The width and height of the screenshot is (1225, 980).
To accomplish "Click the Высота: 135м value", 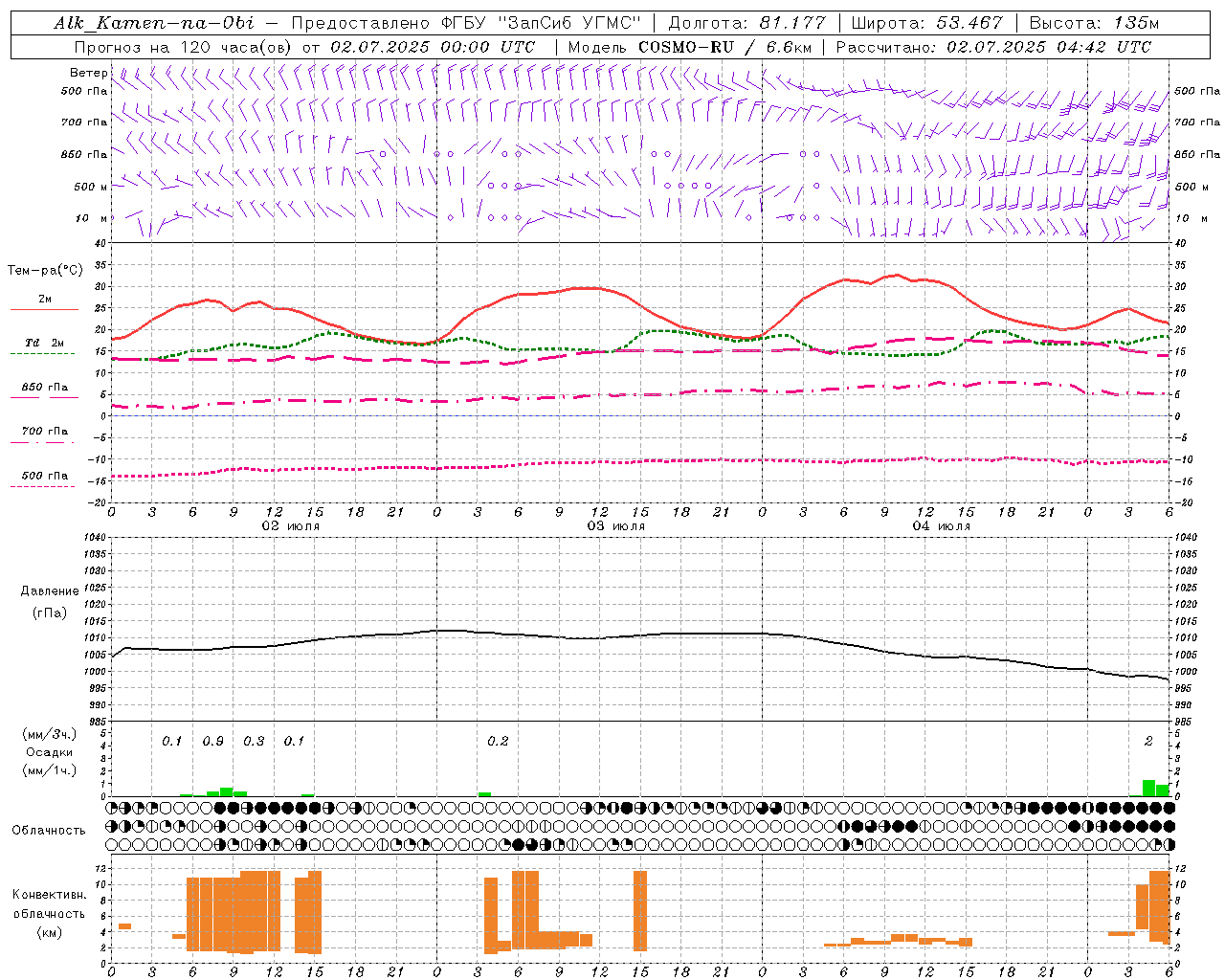I will coord(1094,23).
